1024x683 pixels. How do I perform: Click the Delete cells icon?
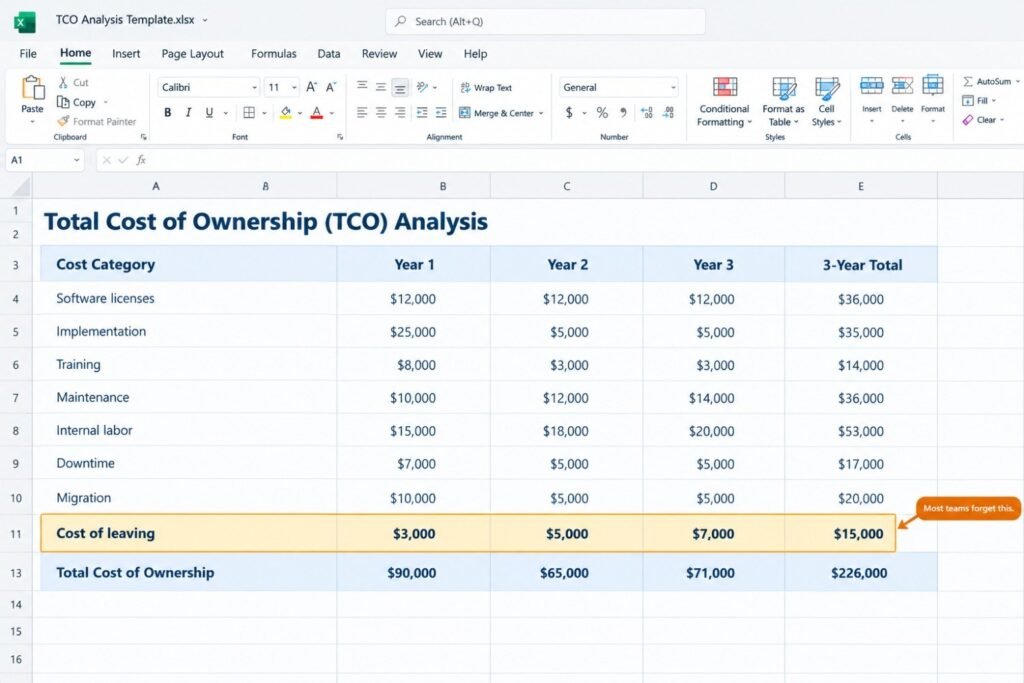903,86
